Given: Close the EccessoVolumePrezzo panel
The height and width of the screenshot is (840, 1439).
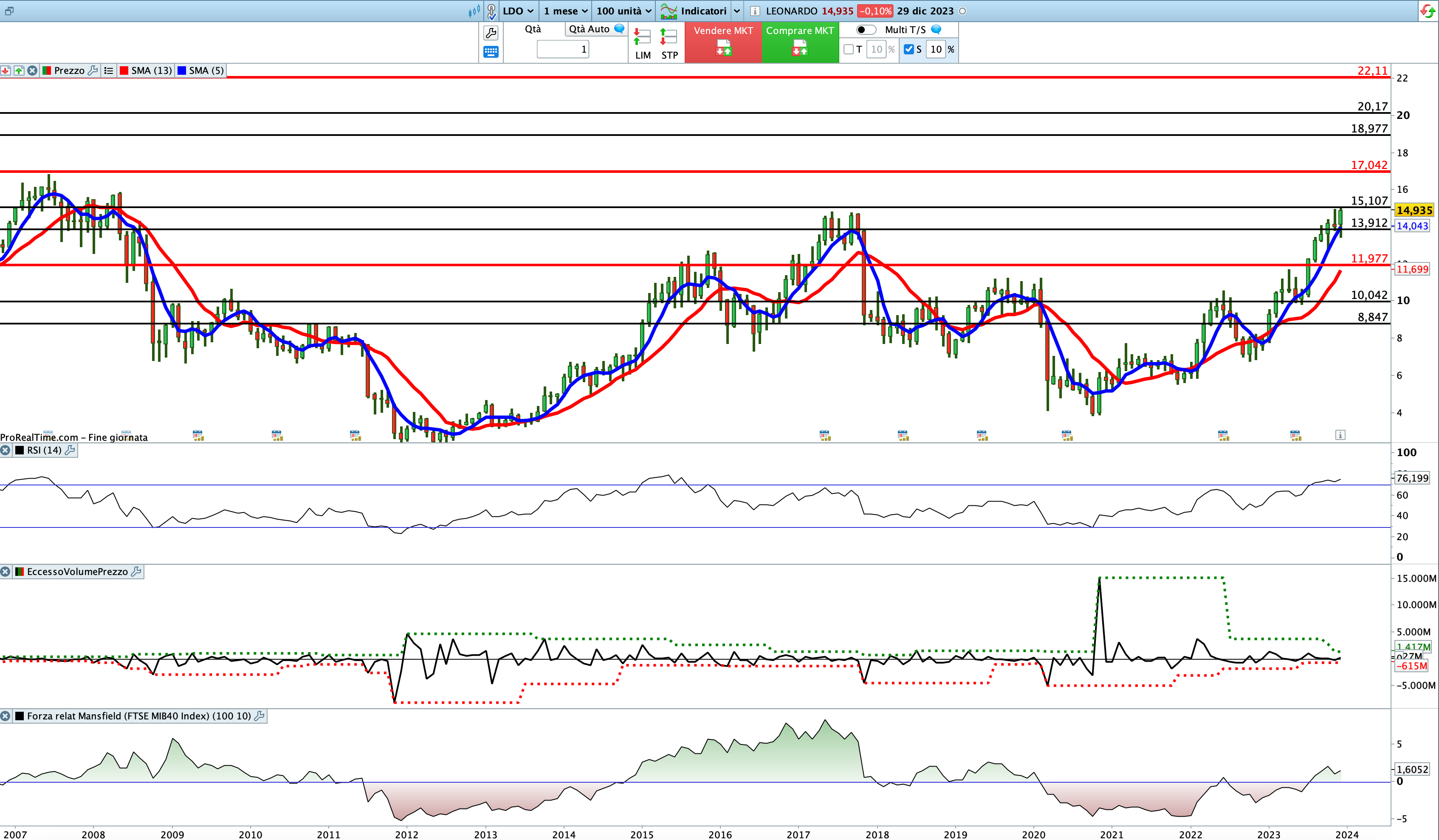Looking at the screenshot, I should (5, 572).
